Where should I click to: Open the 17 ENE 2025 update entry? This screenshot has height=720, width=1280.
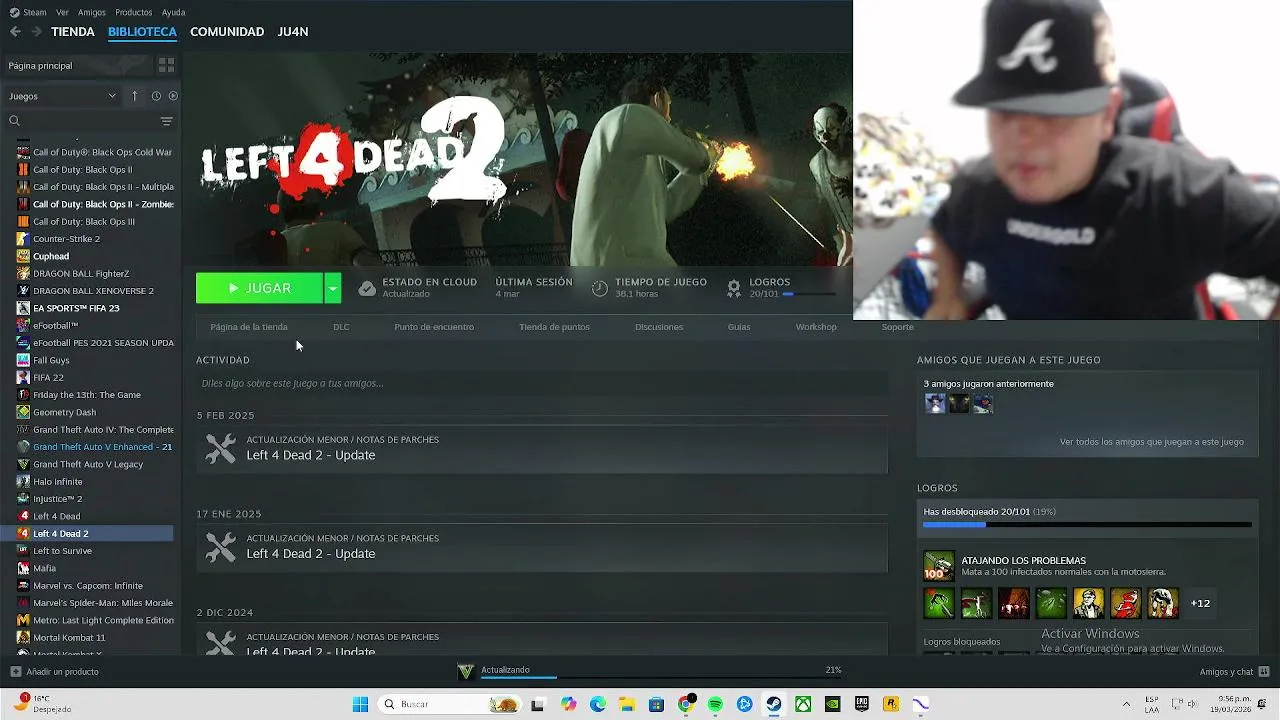[542, 547]
